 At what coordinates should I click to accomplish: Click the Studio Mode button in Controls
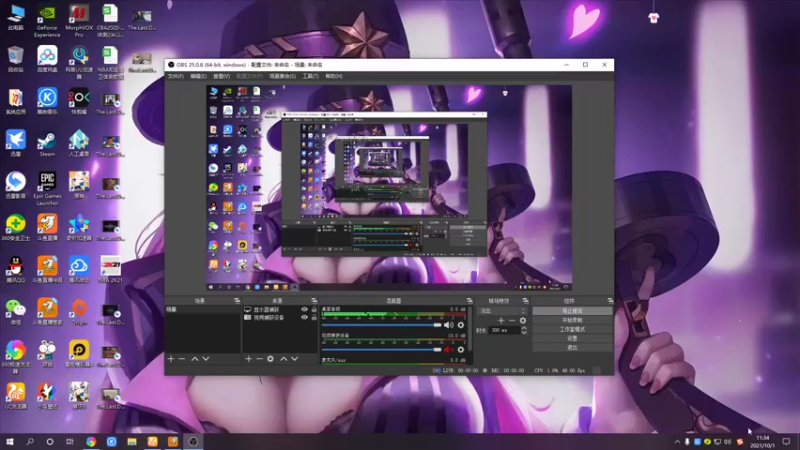pyautogui.click(x=572, y=329)
